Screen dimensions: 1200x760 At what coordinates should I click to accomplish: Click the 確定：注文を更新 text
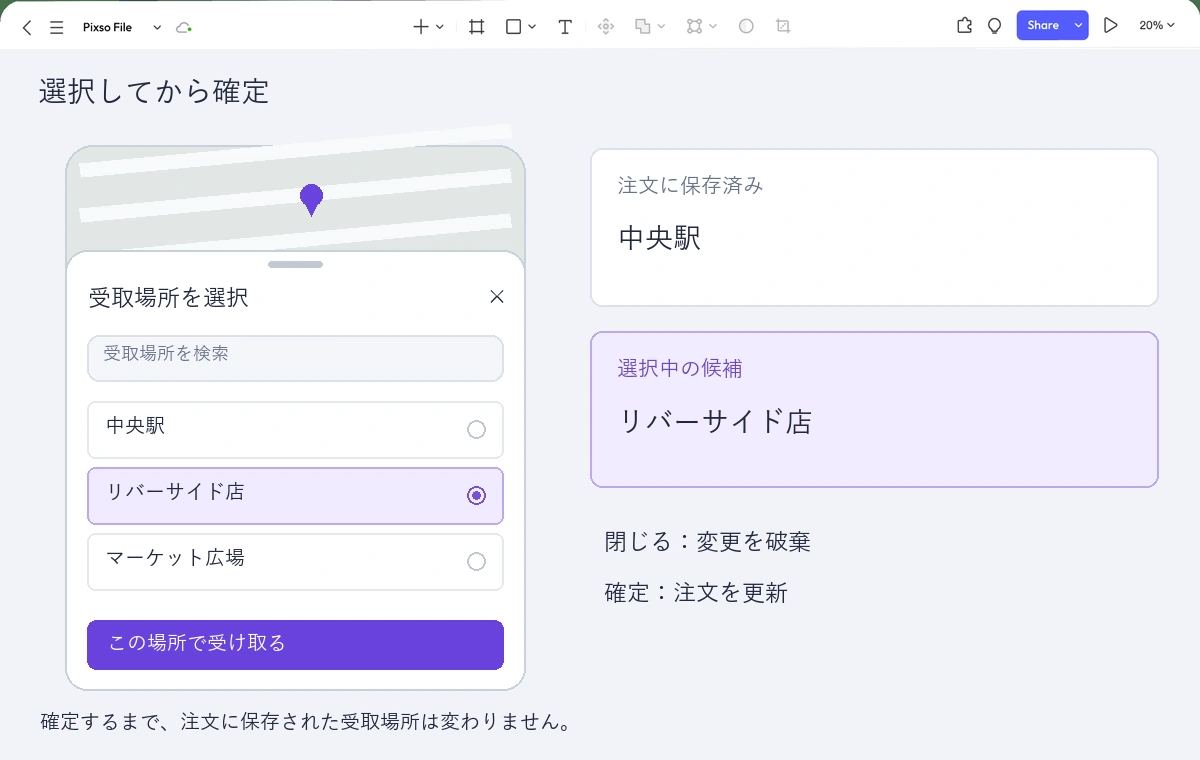(696, 593)
